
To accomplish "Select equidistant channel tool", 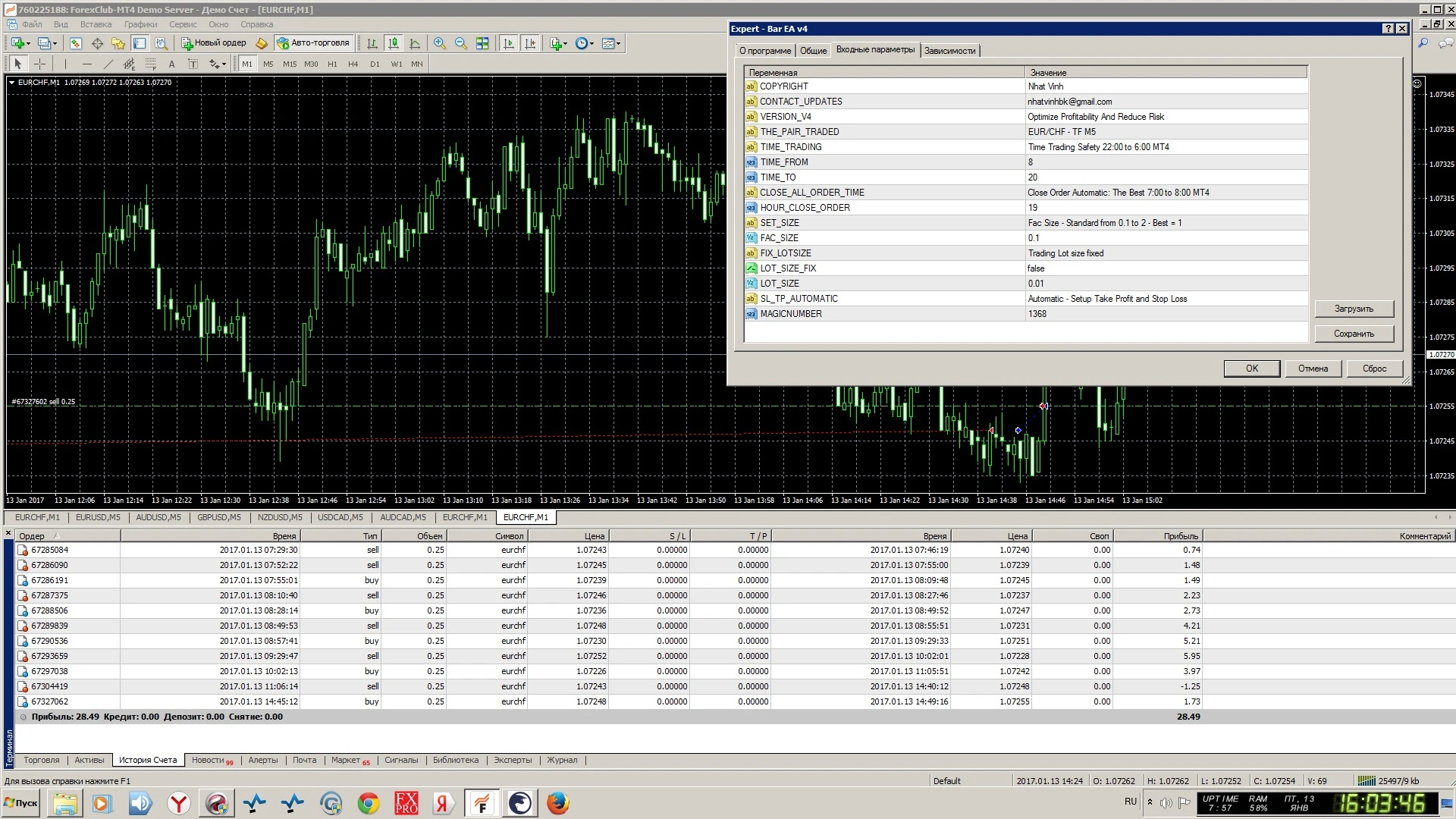I will 129,64.
